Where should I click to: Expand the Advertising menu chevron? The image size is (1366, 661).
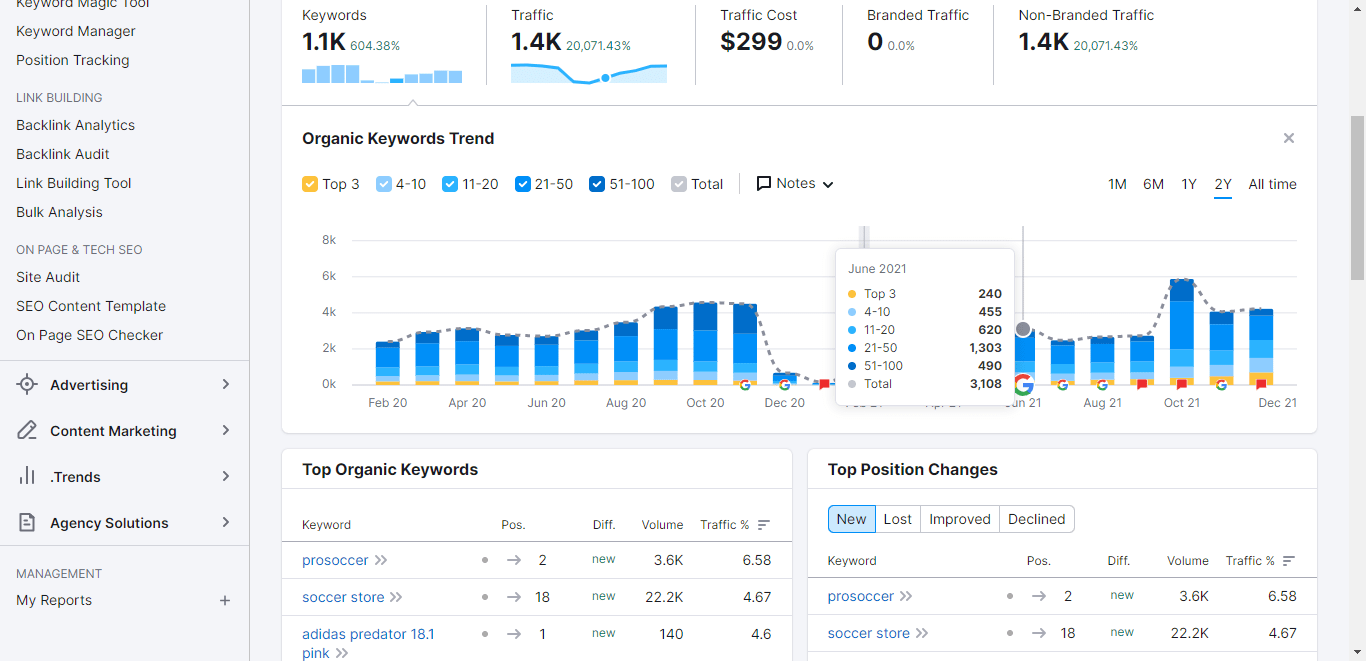[x=226, y=384]
